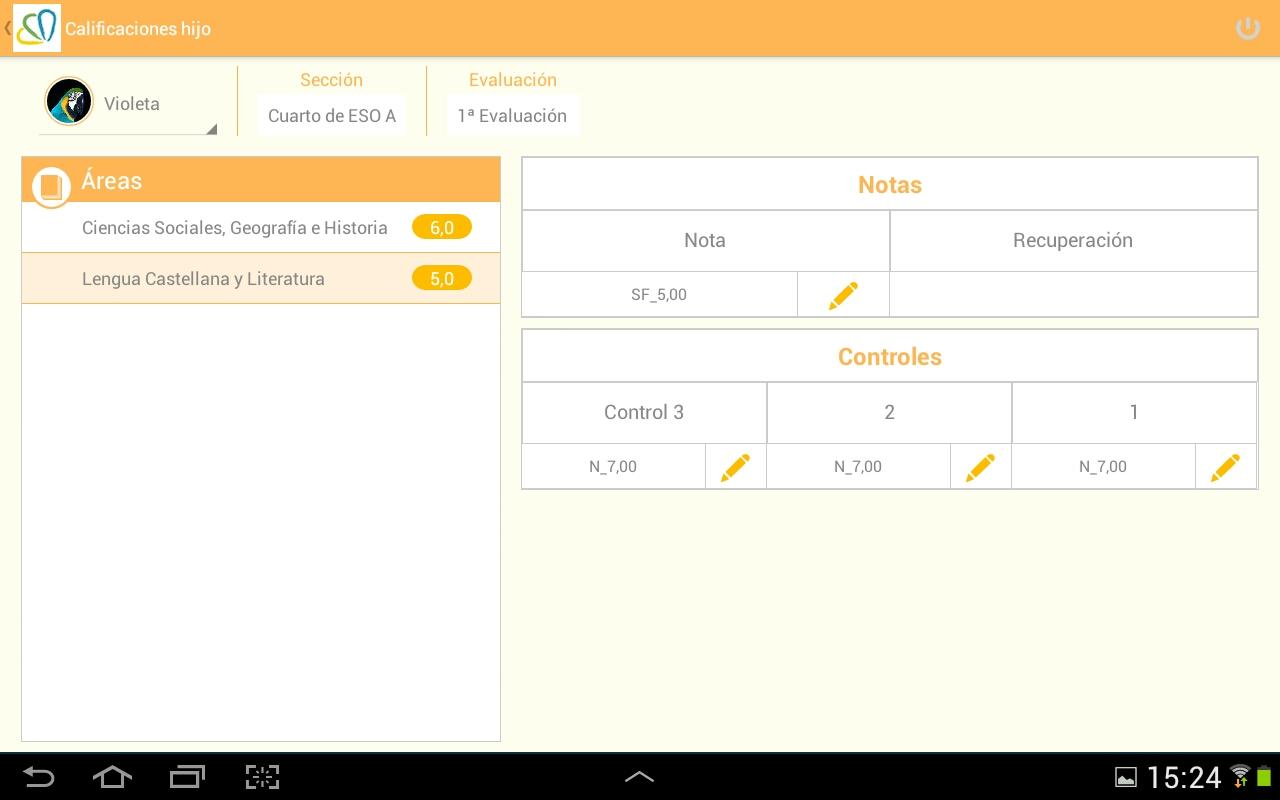Tap the app logo in header
This screenshot has height=800, width=1280.
coord(36,28)
